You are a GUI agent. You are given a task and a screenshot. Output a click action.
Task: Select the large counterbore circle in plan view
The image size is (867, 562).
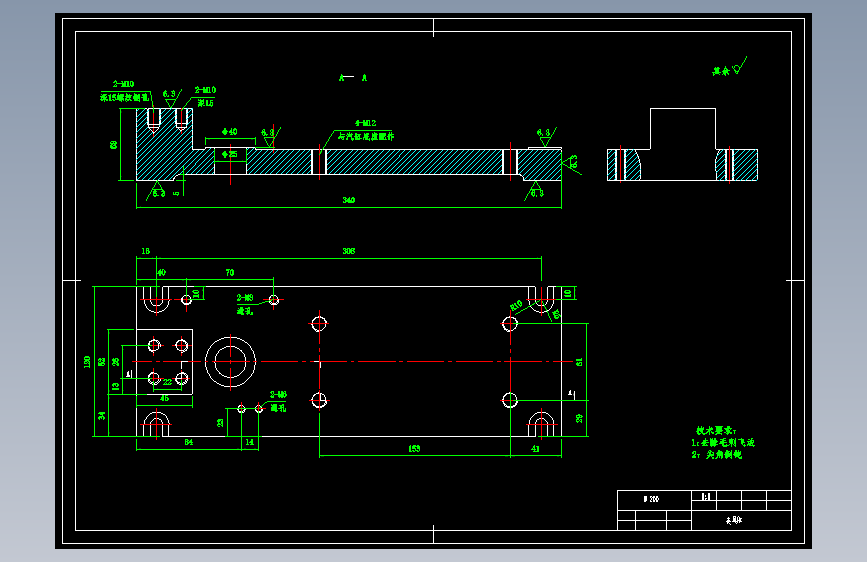pos(231,362)
